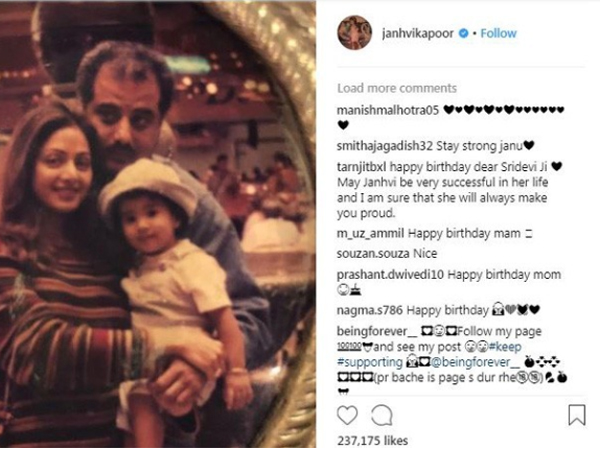Visit nagma.s786 commenter profile

point(370,310)
